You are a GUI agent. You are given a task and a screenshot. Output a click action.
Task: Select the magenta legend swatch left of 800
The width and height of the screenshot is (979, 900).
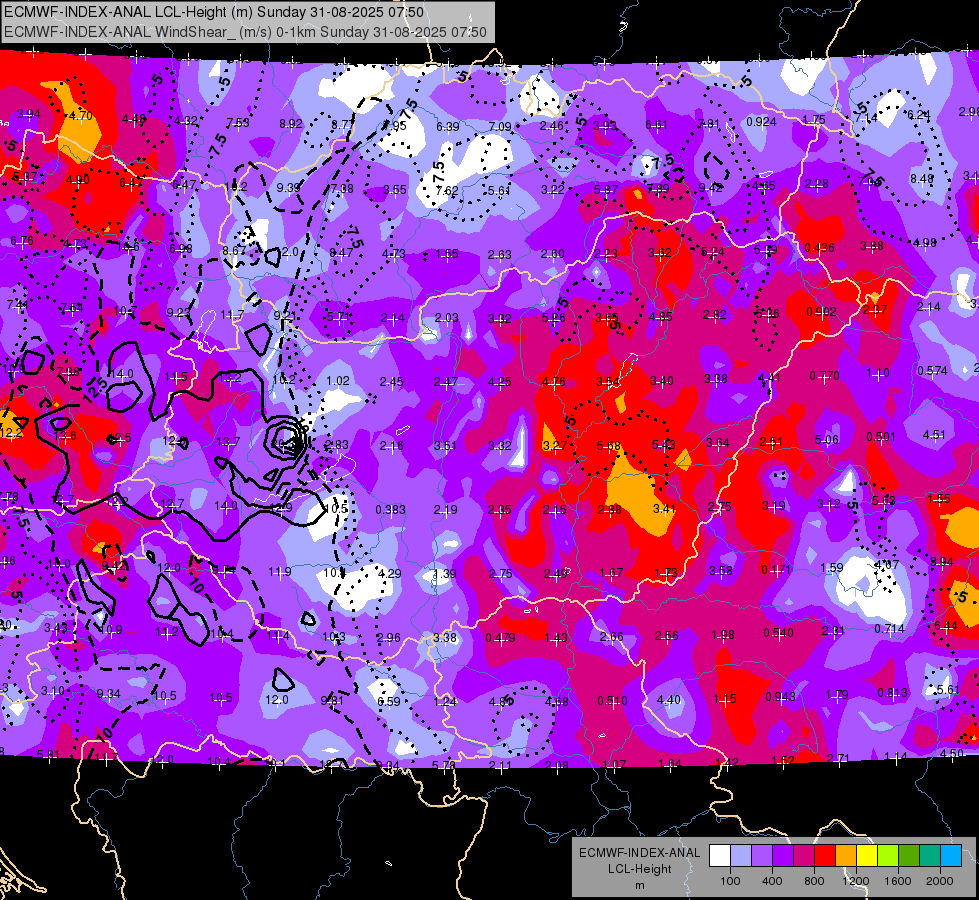click(804, 855)
